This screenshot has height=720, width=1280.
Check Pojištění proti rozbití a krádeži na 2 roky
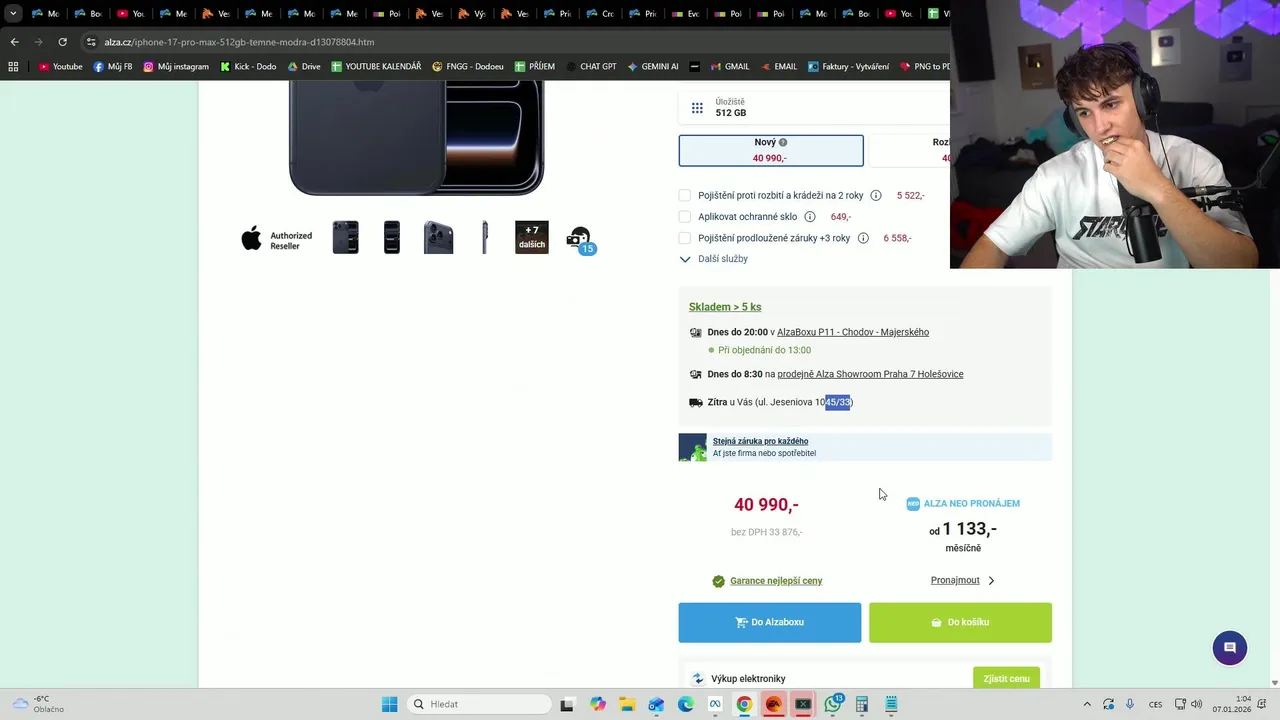point(685,196)
